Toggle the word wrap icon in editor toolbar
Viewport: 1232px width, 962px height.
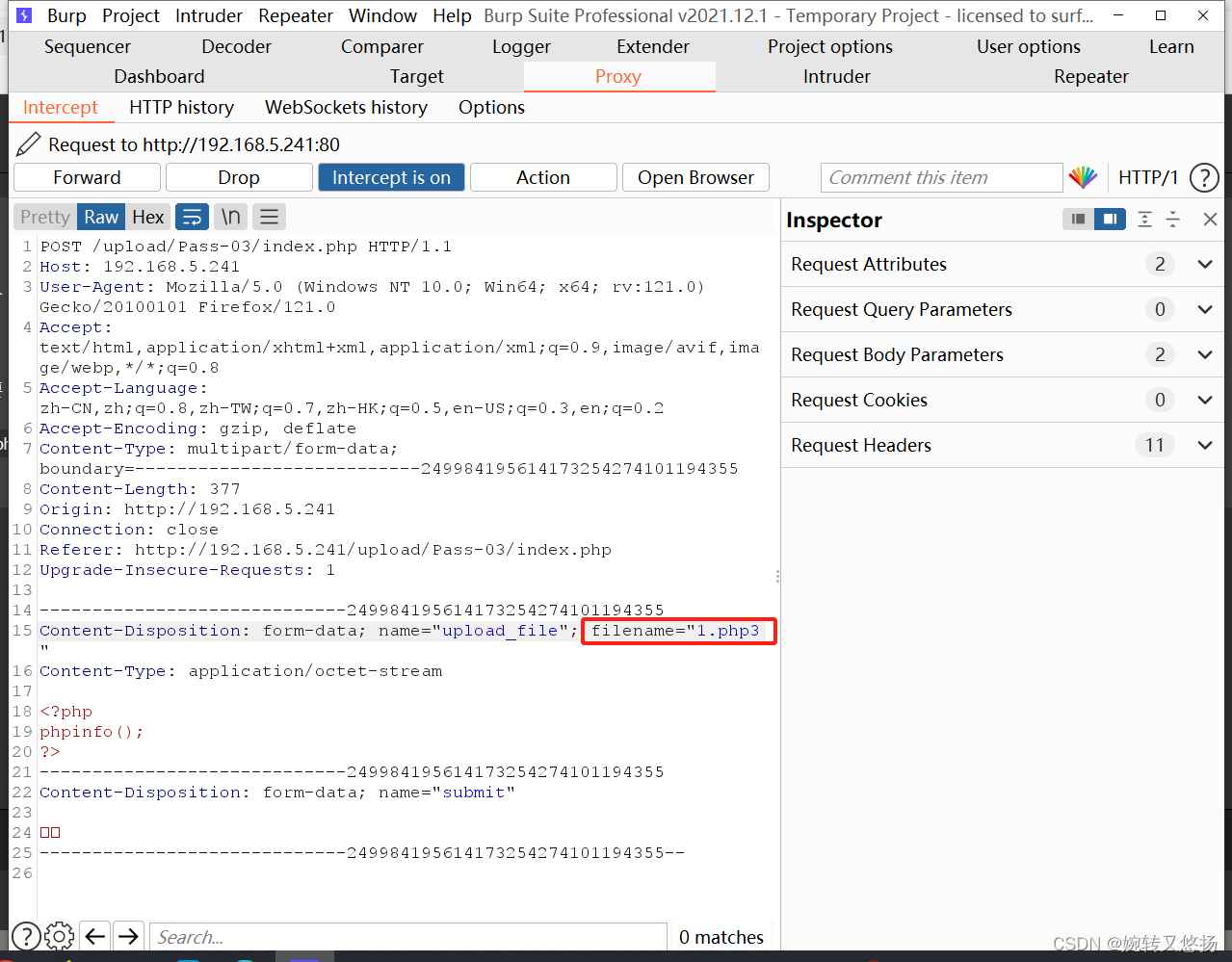click(x=192, y=217)
